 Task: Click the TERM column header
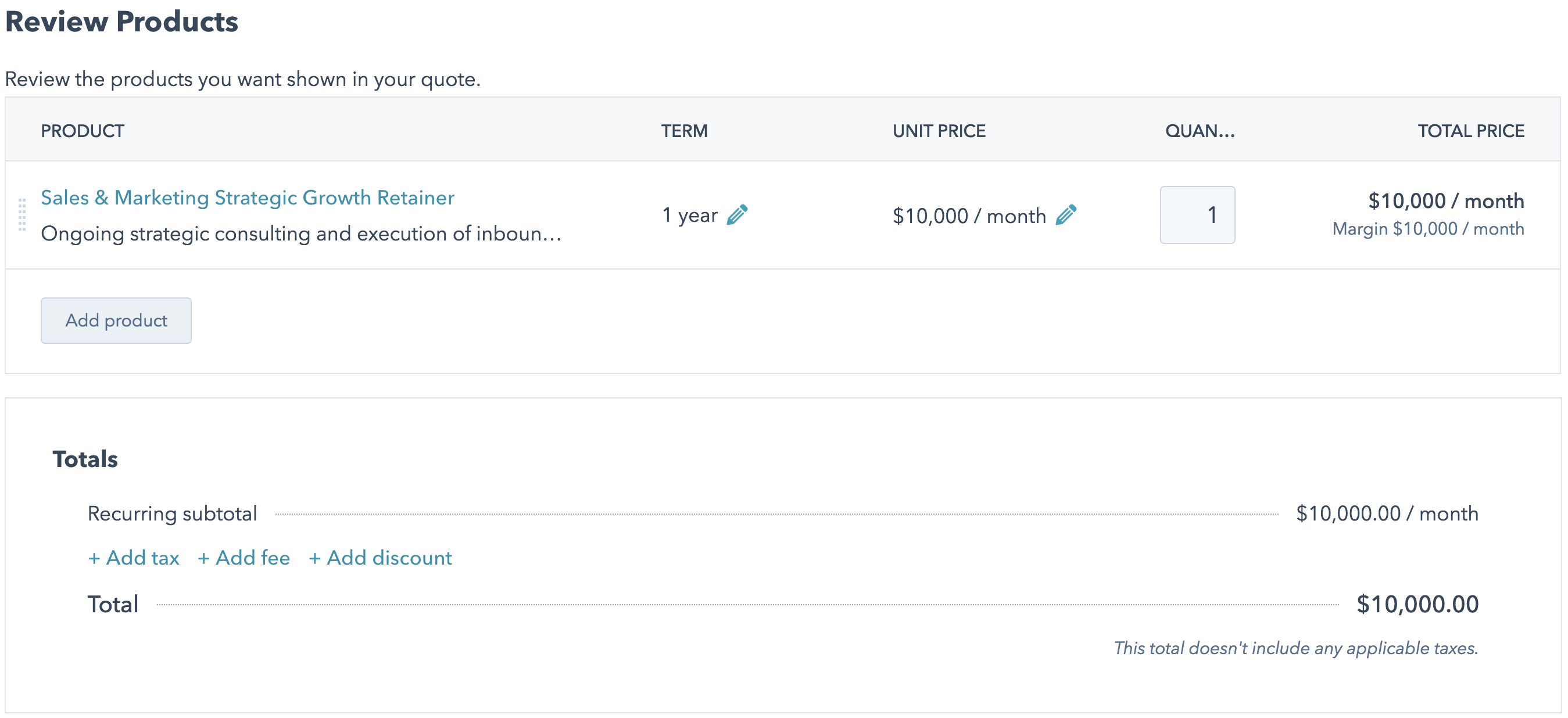coord(684,131)
